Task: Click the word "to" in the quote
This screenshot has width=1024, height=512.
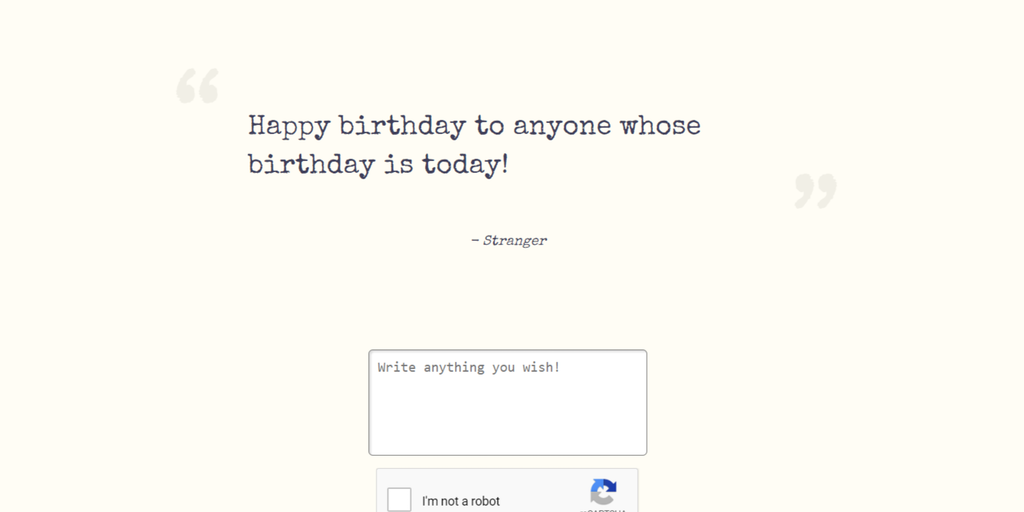Action: (x=489, y=127)
